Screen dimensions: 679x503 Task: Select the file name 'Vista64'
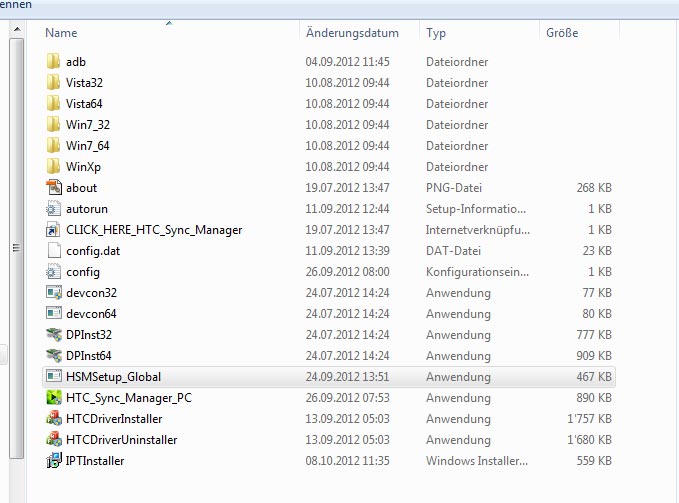point(84,104)
